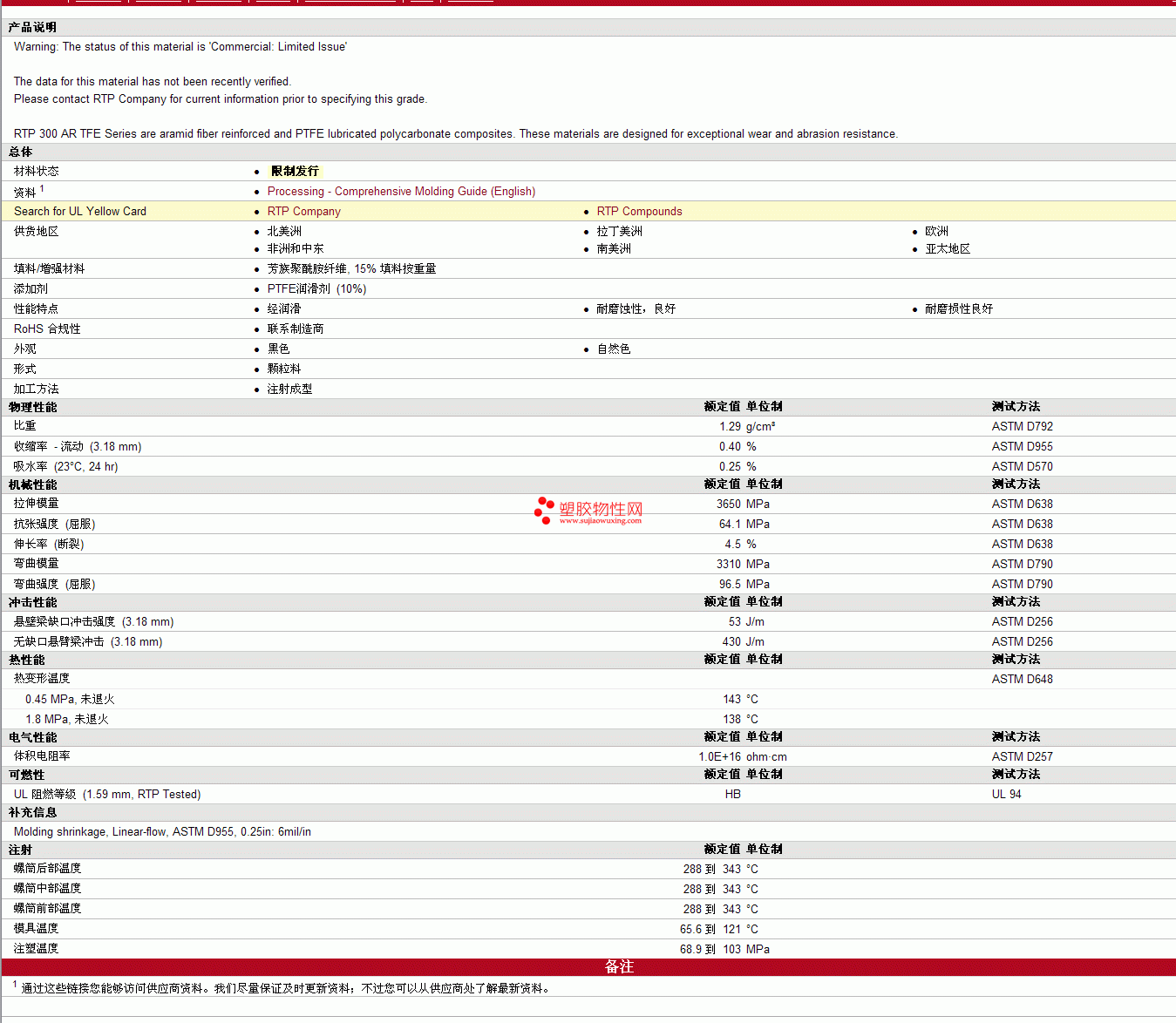Image resolution: width=1176 pixels, height=1023 pixels.
Task: Click the 螺筒后部温度 row label
Action: pos(47,869)
